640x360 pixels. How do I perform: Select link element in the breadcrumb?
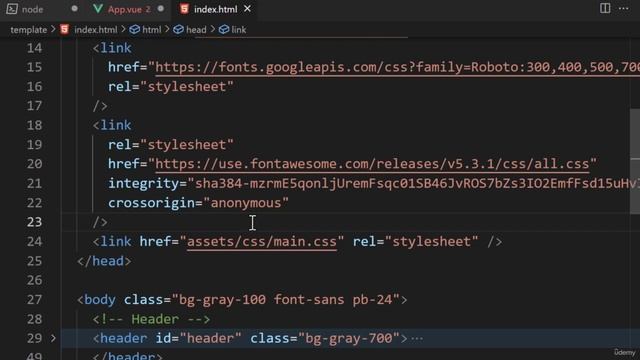tap(239, 30)
